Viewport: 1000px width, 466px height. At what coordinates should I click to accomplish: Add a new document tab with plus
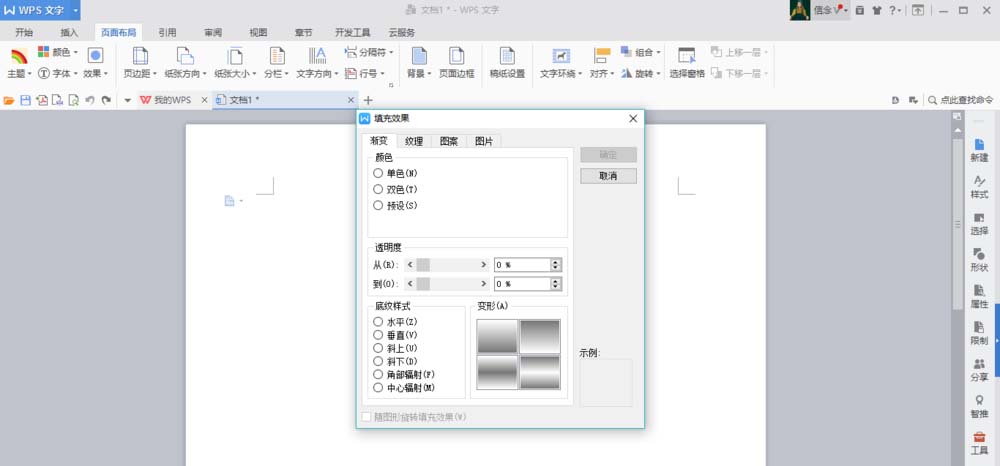click(368, 100)
